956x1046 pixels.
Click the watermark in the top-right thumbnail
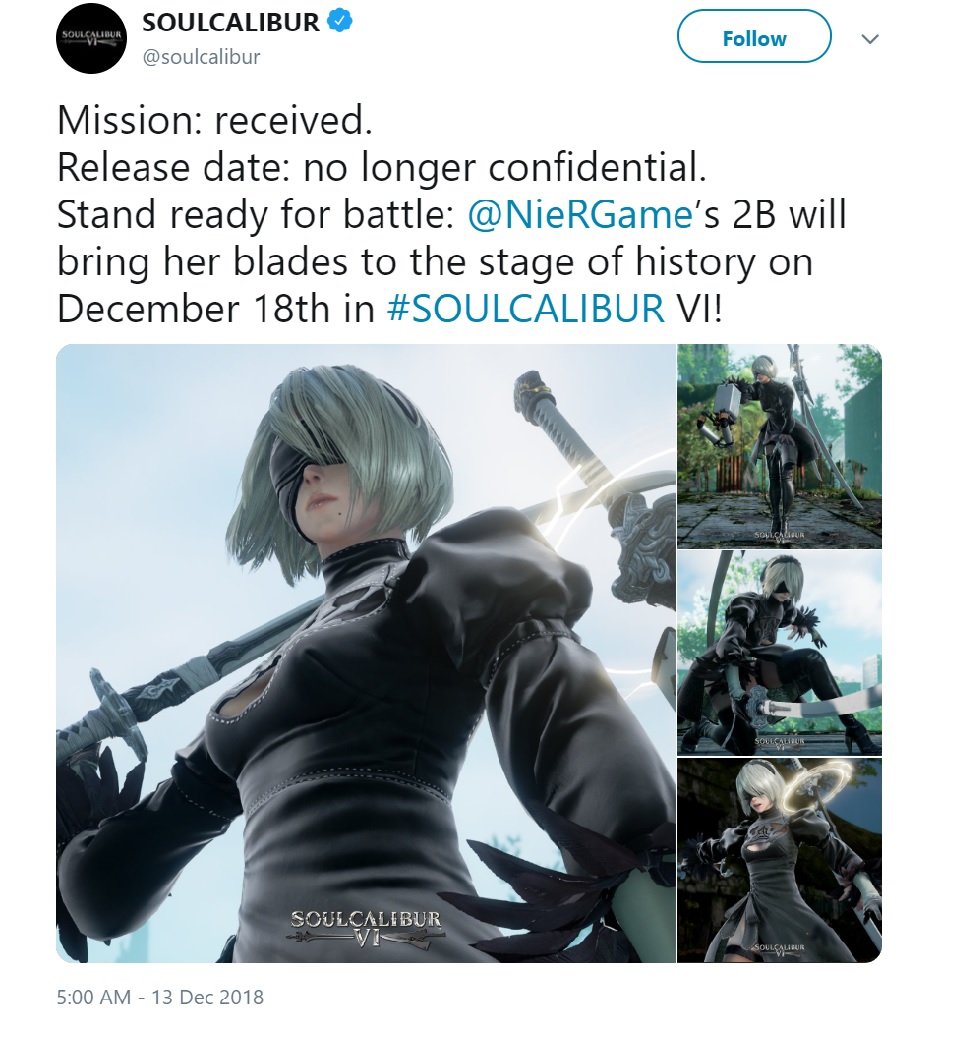(779, 536)
